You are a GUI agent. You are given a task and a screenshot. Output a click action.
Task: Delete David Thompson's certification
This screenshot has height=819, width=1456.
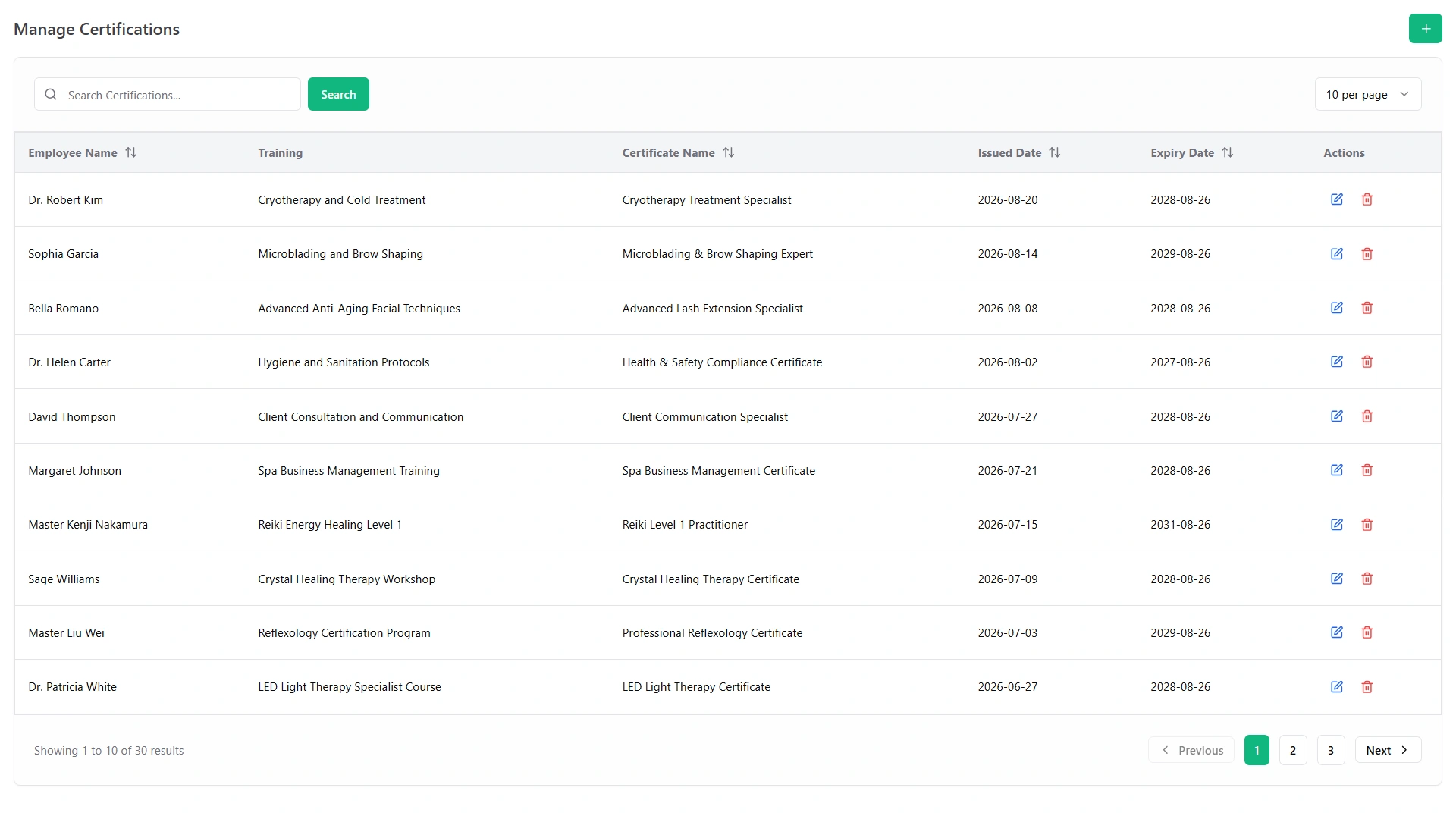1367,416
